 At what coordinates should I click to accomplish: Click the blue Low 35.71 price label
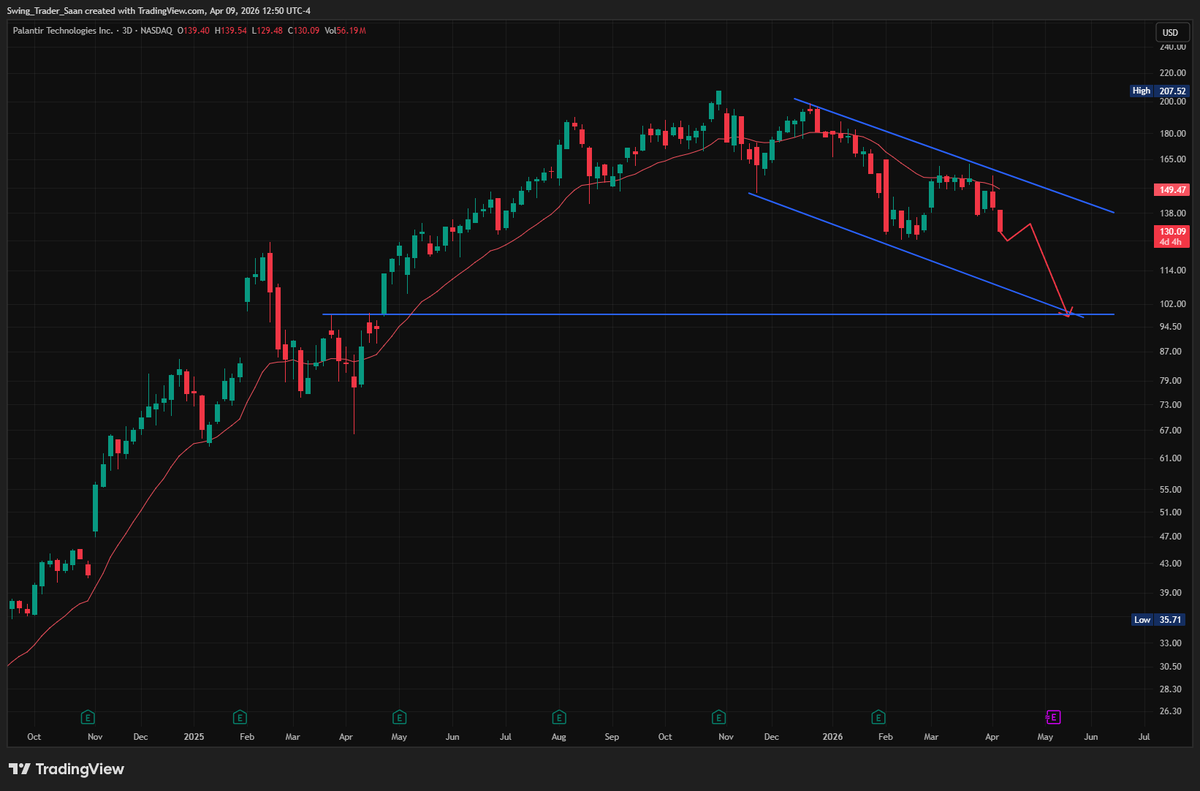(x=1157, y=620)
